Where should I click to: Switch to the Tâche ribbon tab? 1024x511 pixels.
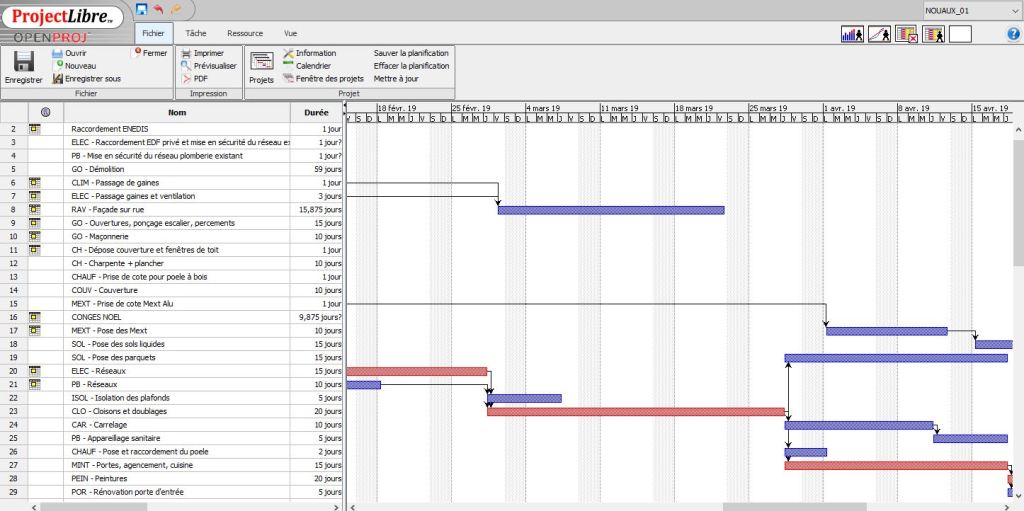click(196, 33)
